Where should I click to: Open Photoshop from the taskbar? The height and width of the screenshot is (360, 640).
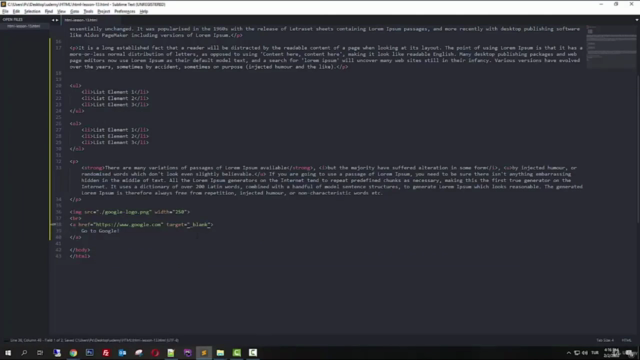pos(89,353)
